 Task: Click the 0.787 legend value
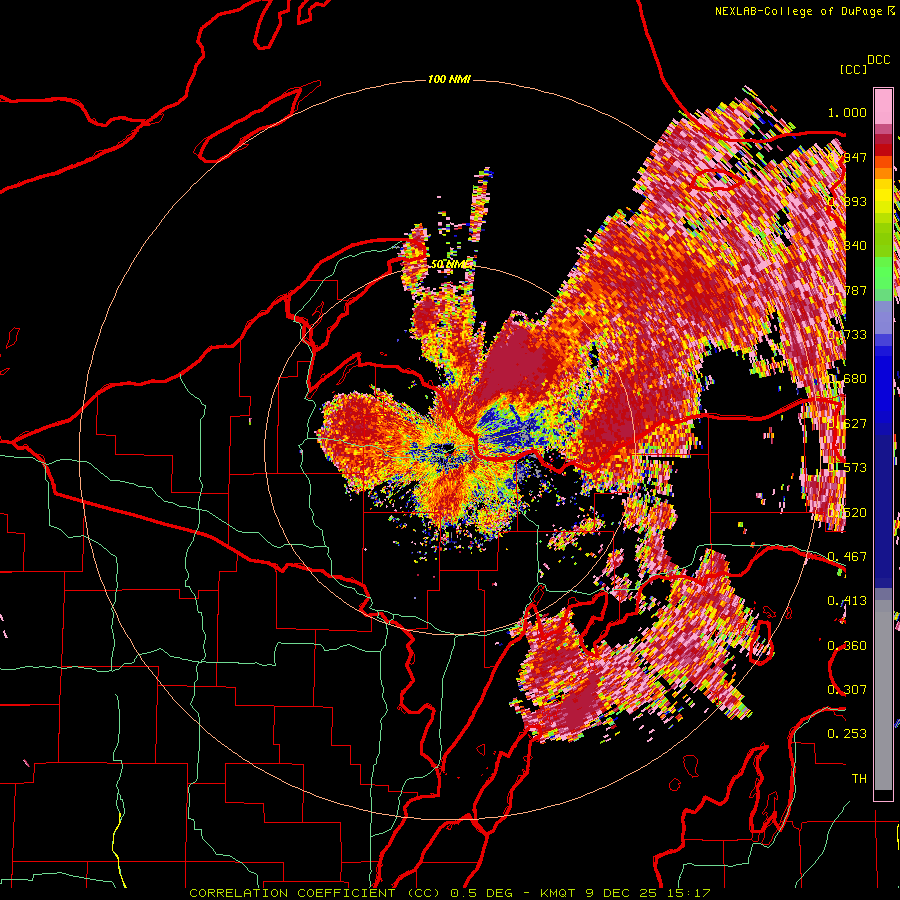[x=847, y=290]
